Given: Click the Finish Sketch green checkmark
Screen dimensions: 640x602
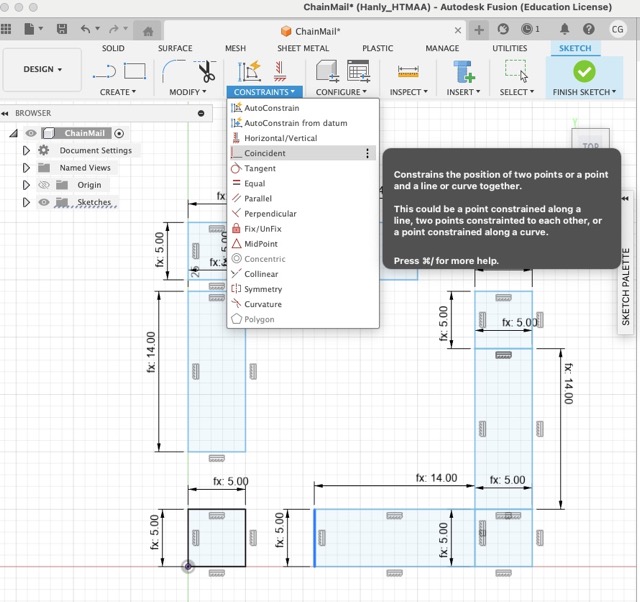Looking at the screenshot, I should tap(584, 71).
